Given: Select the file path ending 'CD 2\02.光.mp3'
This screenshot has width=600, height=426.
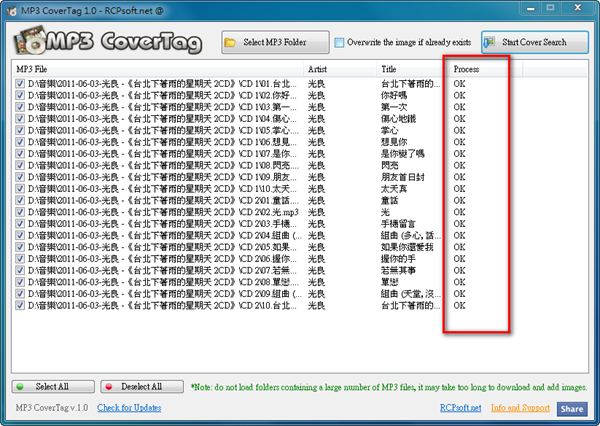Looking at the screenshot, I should tap(163, 212).
